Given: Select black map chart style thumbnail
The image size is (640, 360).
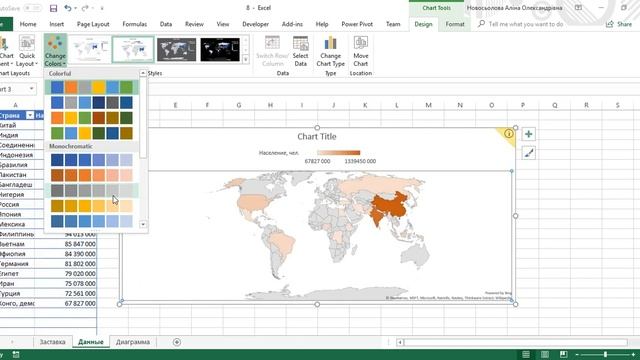Looking at the screenshot, I should 220,49.
